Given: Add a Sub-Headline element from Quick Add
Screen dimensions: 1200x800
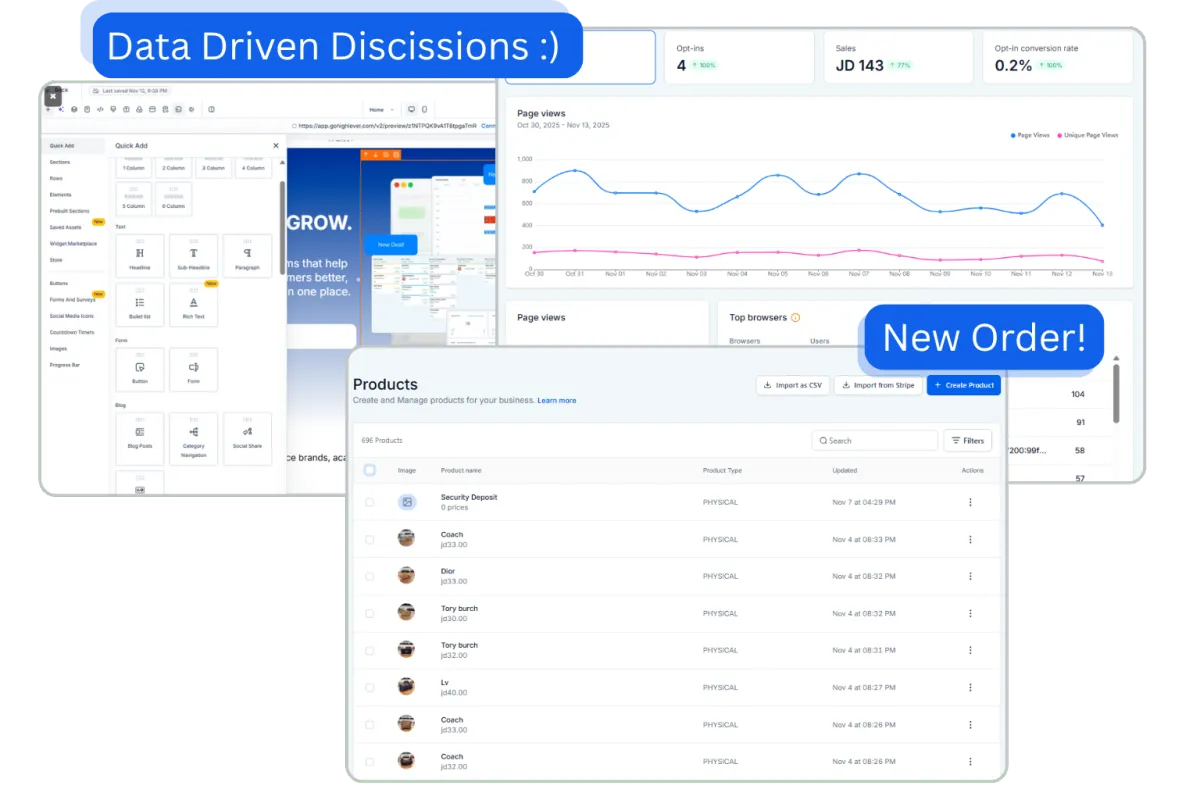Looking at the screenshot, I should (193, 257).
